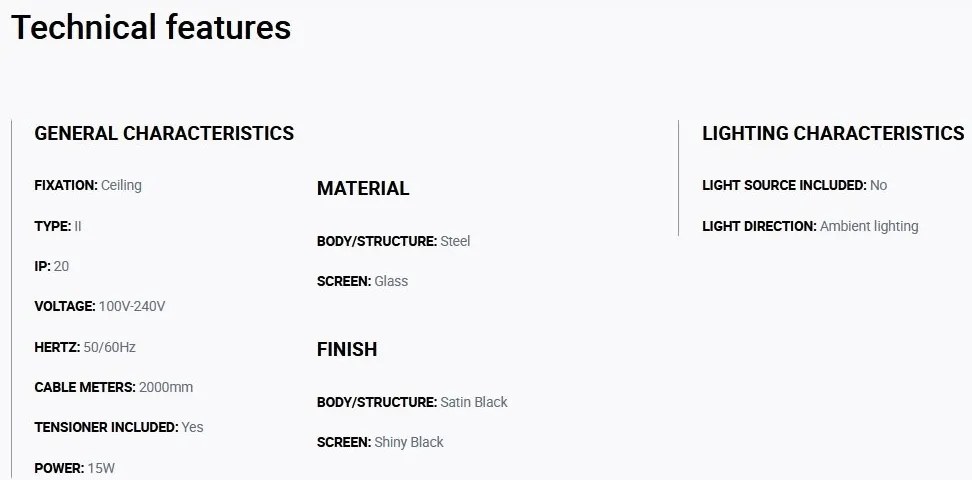Screen dimensions: 972x480
Task: Select the POWER: 15W specification
Action: click(74, 468)
